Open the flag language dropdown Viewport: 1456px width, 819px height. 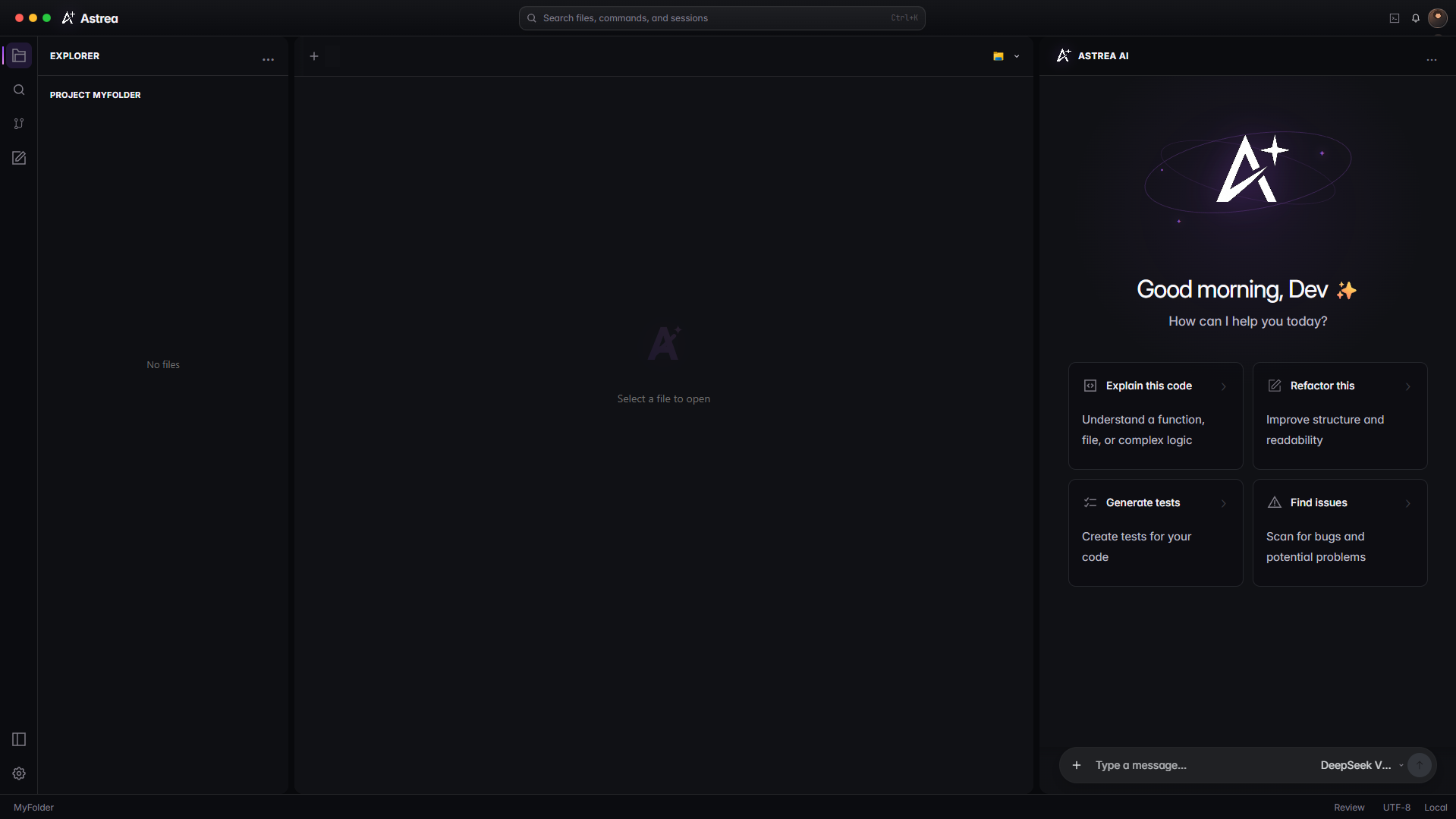1006,56
